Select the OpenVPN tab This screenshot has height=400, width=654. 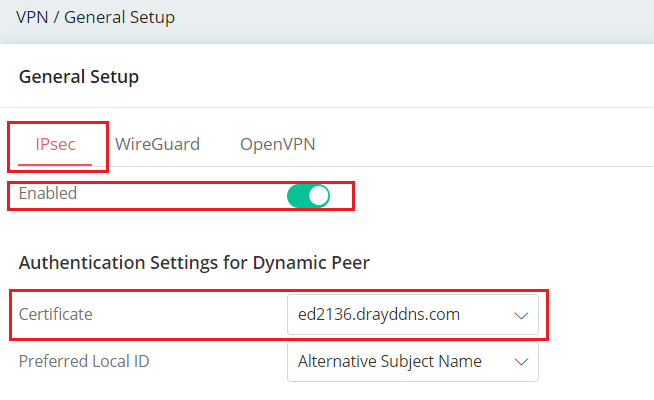(x=277, y=144)
